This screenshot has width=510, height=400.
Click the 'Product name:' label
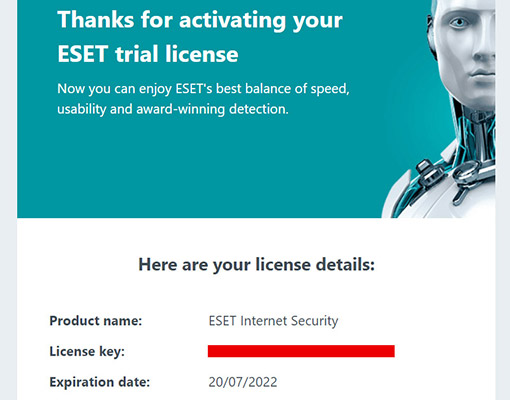[96, 321]
